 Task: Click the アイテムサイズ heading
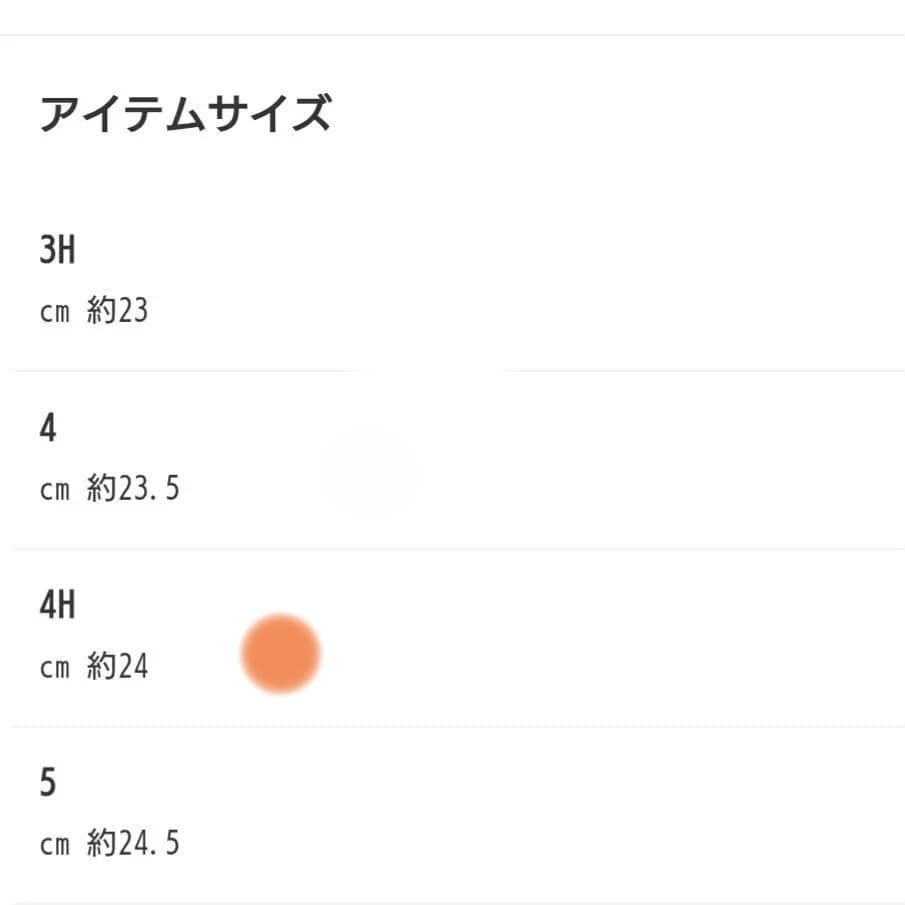click(x=184, y=115)
